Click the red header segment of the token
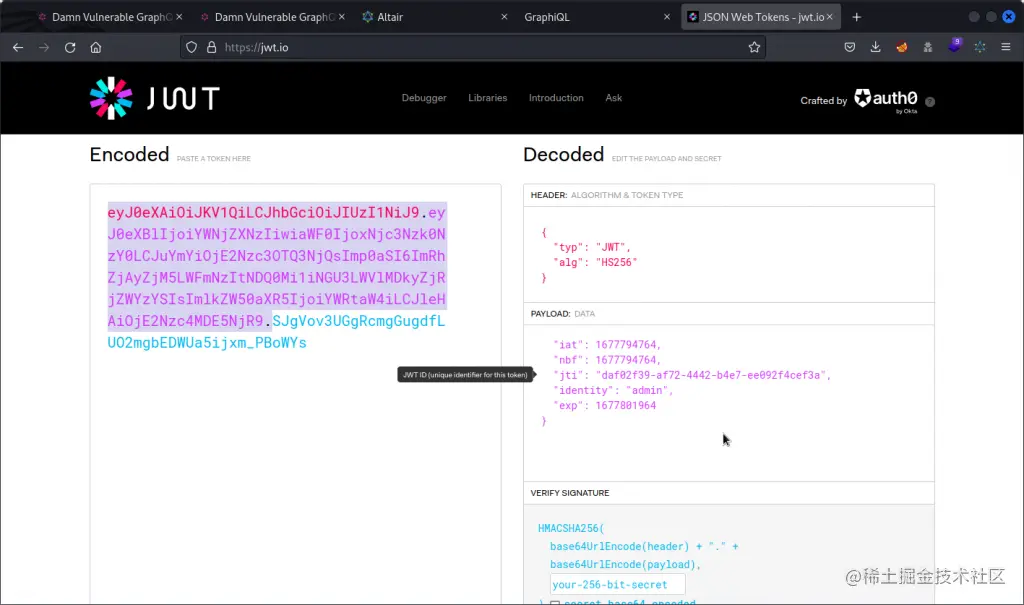Screen dimensions: 1024x605 [x=263, y=212]
